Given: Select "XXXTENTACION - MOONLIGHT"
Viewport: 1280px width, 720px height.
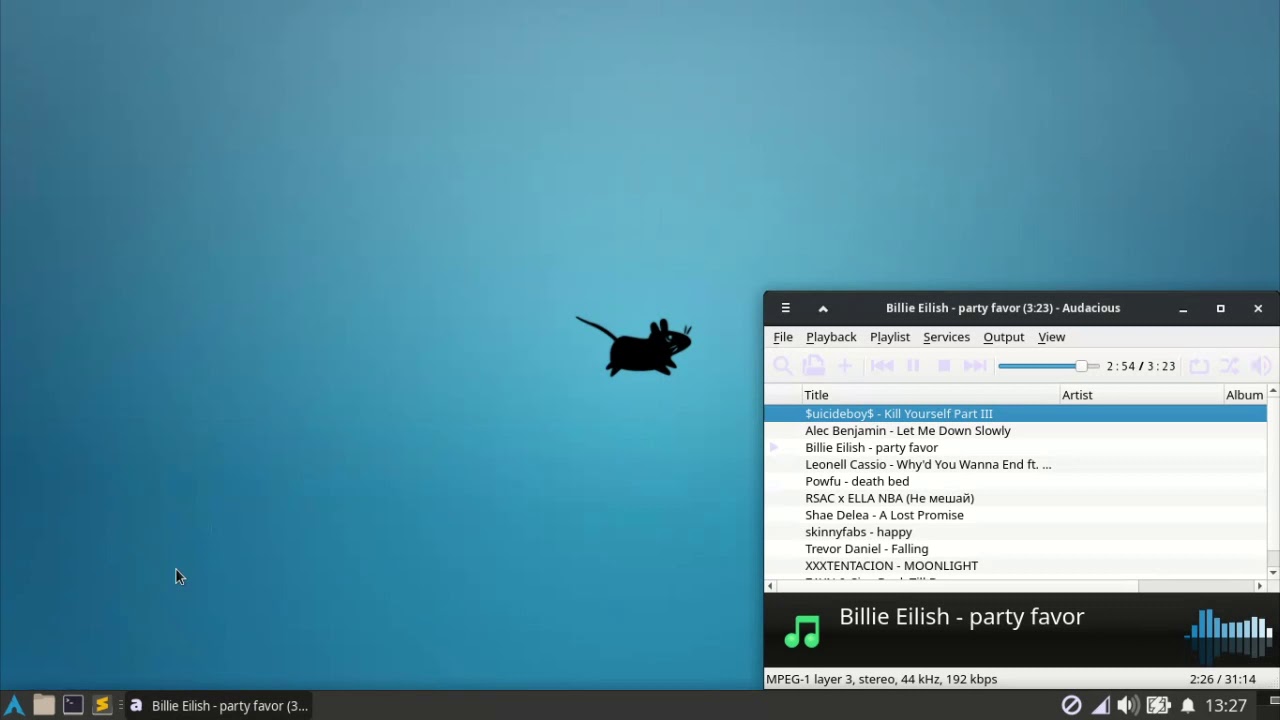Looking at the screenshot, I should 1015,566.
